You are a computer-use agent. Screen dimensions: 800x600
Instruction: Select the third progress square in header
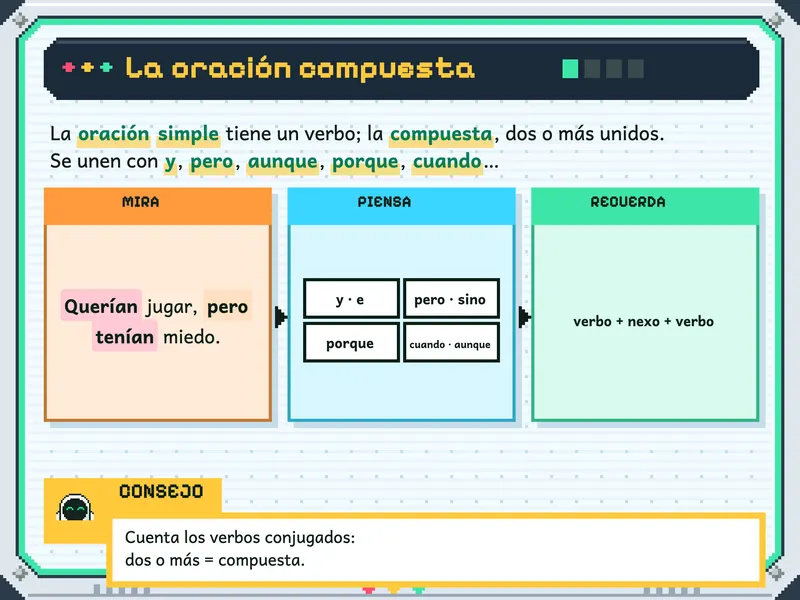[614, 68]
